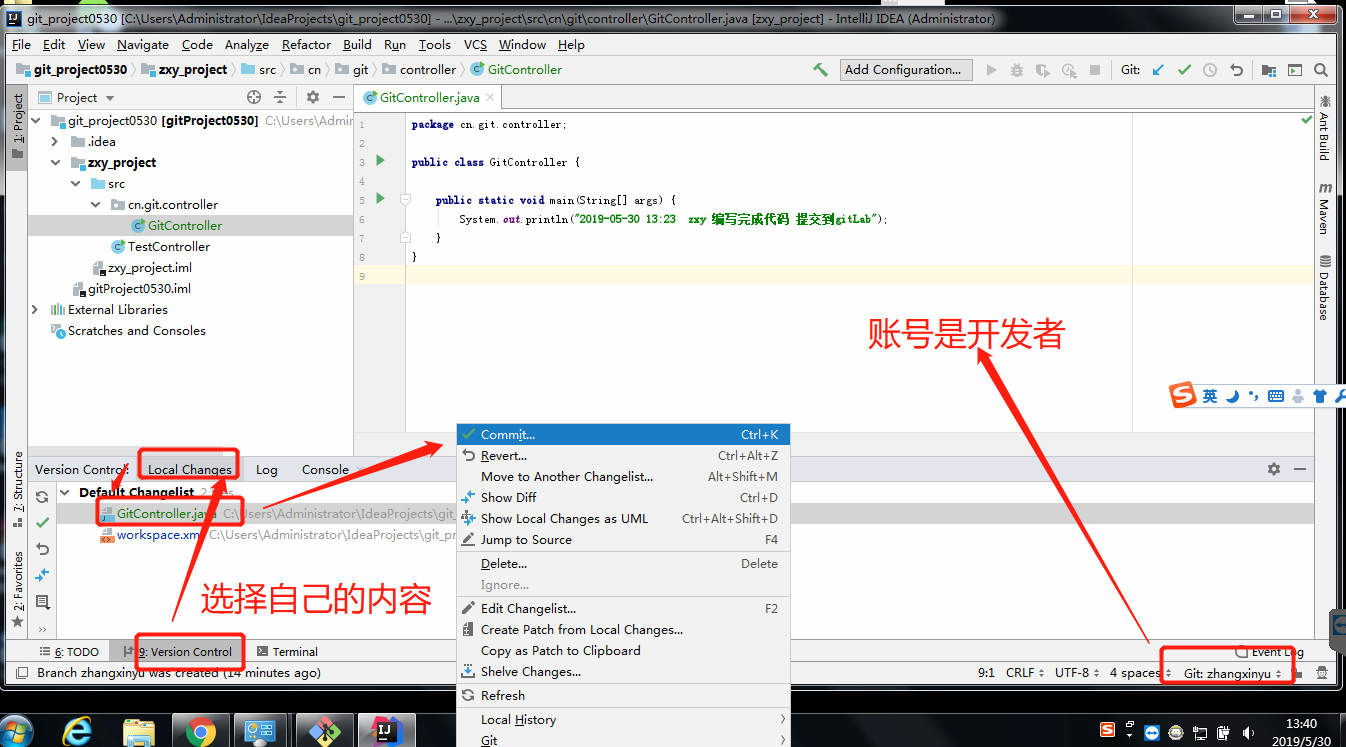This screenshot has height=747, width=1346.
Task: Select TestController in project tree
Action: [169, 246]
